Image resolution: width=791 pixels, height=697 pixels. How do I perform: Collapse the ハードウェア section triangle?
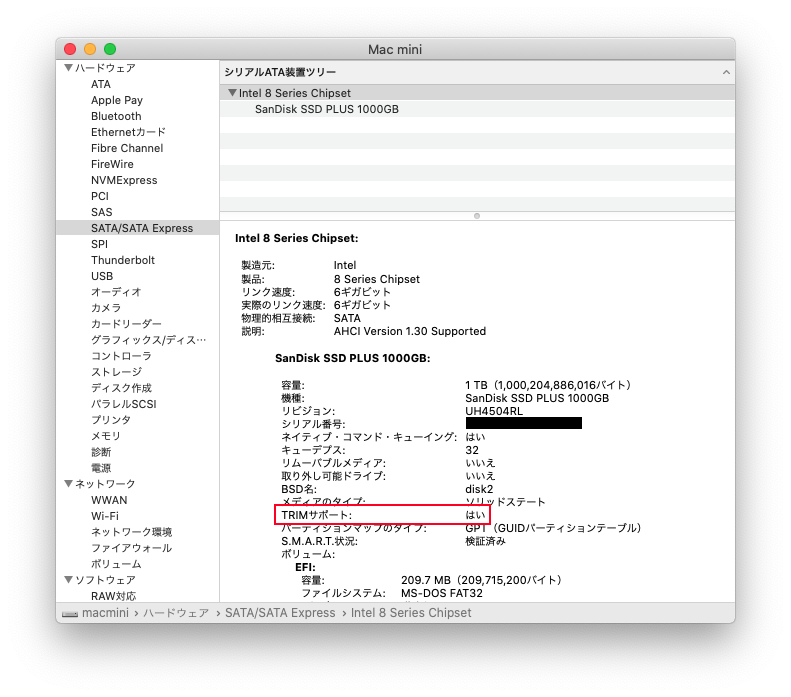pyautogui.click(x=68, y=68)
